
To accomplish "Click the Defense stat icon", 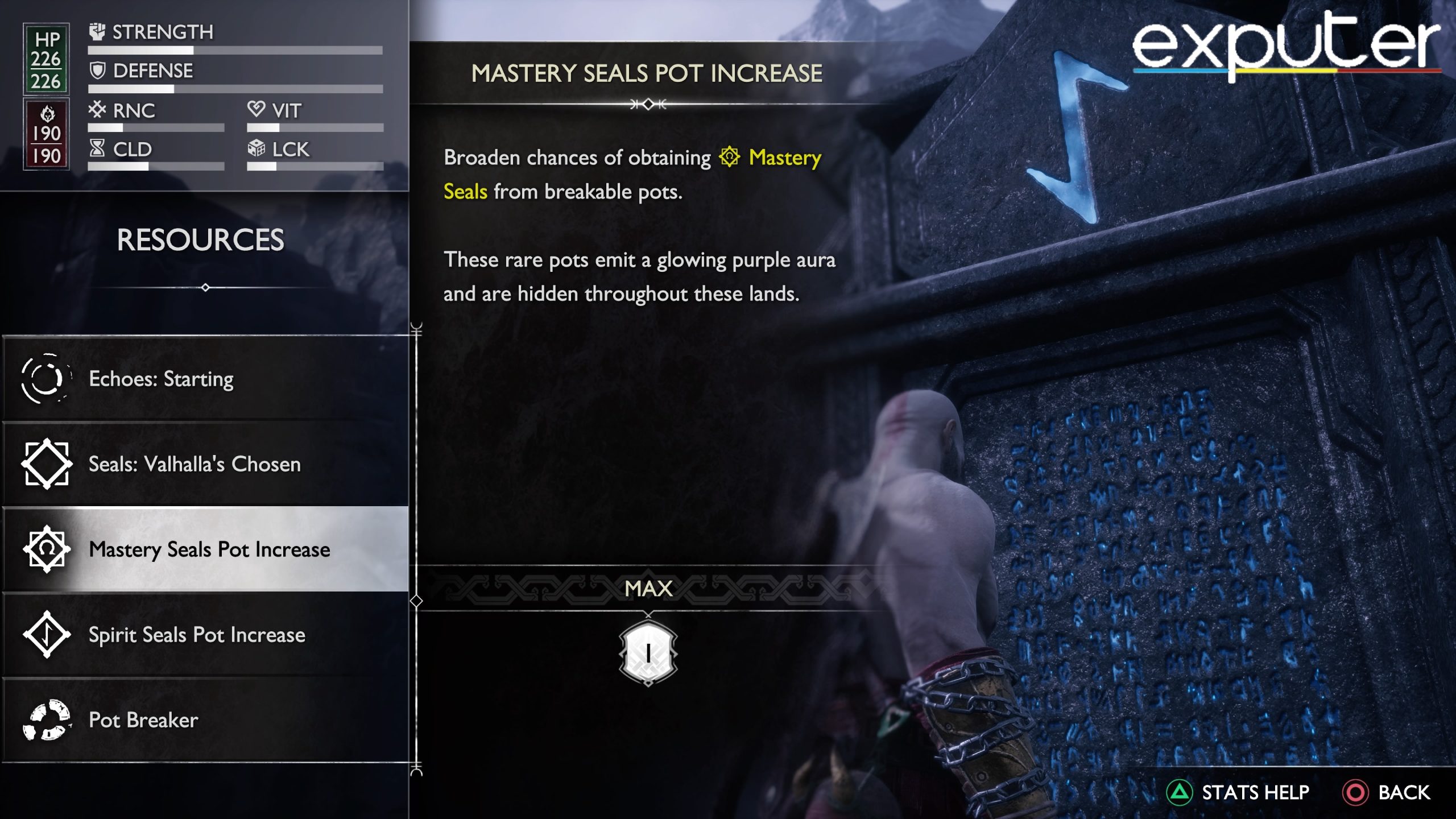I will coord(93,69).
